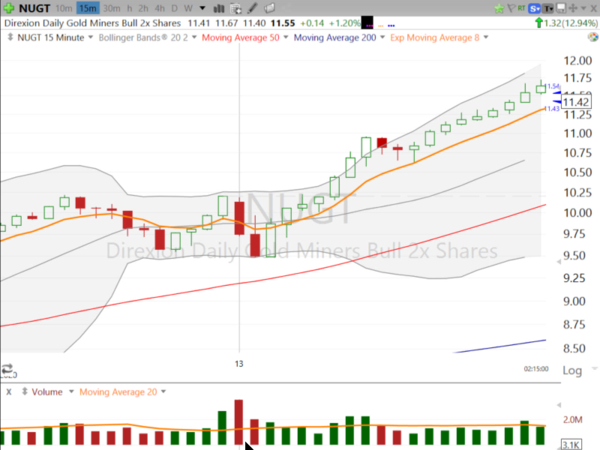The height and width of the screenshot is (450, 600).
Task: Open the more timeframes dropdown arrow
Action: pyautogui.click(x=202, y=8)
